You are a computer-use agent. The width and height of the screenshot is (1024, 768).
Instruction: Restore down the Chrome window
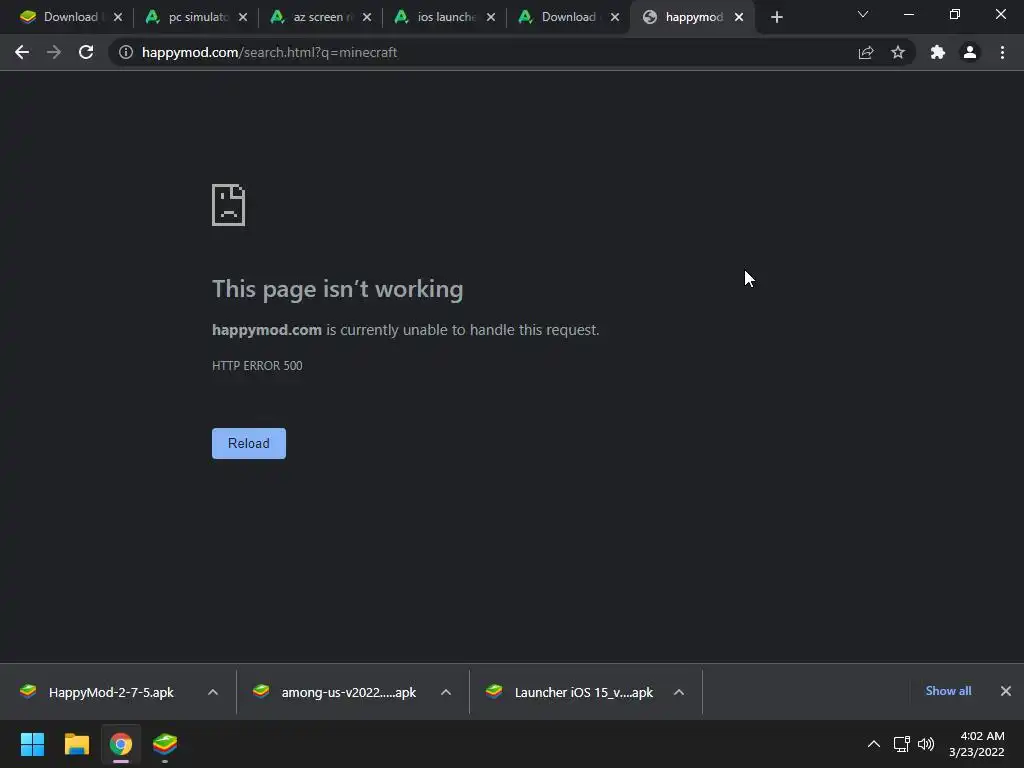coord(955,14)
